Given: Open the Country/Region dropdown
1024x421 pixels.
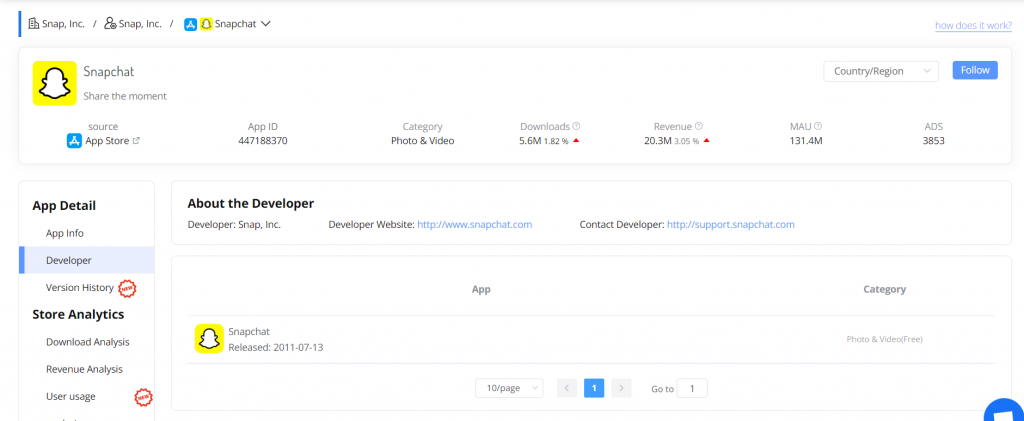Looking at the screenshot, I should (x=880, y=71).
